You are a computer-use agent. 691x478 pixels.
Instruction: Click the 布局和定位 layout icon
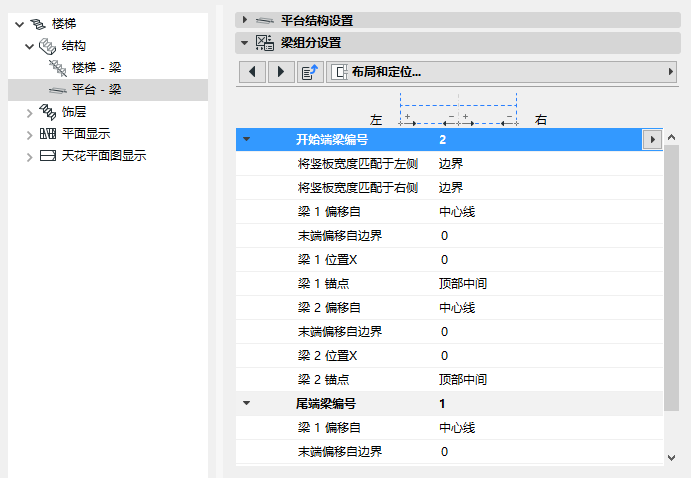340,72
